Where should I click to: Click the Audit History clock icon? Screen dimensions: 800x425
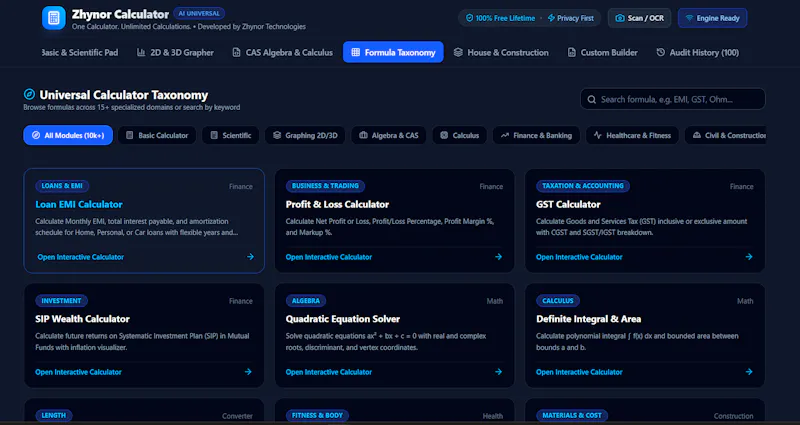click(x=661, y=52)
